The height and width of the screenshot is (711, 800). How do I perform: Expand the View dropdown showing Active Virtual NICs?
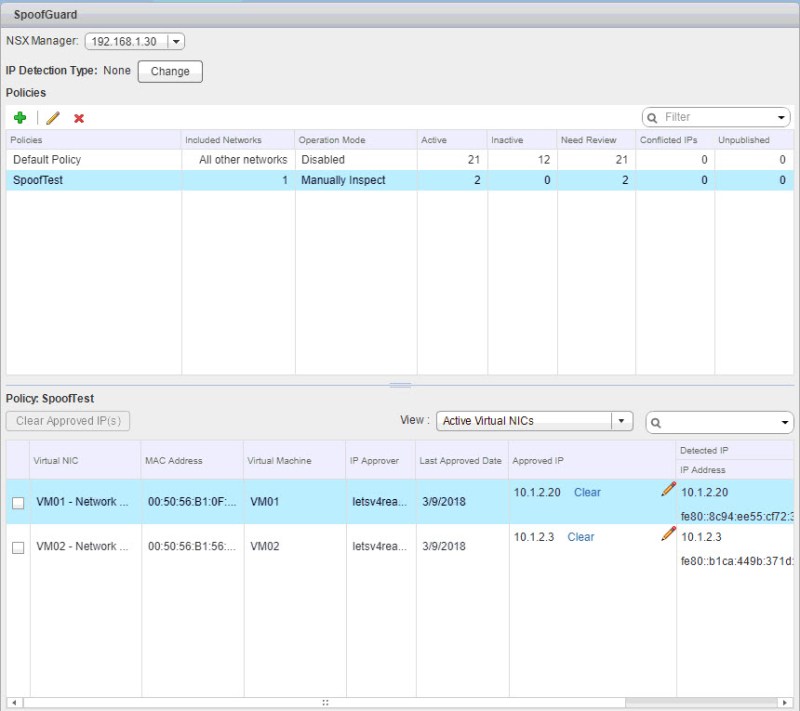[x=622, y=421]
